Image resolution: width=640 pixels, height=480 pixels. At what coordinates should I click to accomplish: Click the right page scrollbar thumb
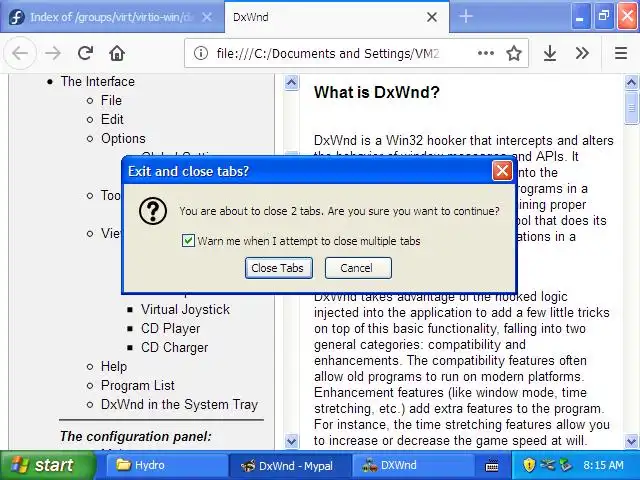click(x=631, y=108)
